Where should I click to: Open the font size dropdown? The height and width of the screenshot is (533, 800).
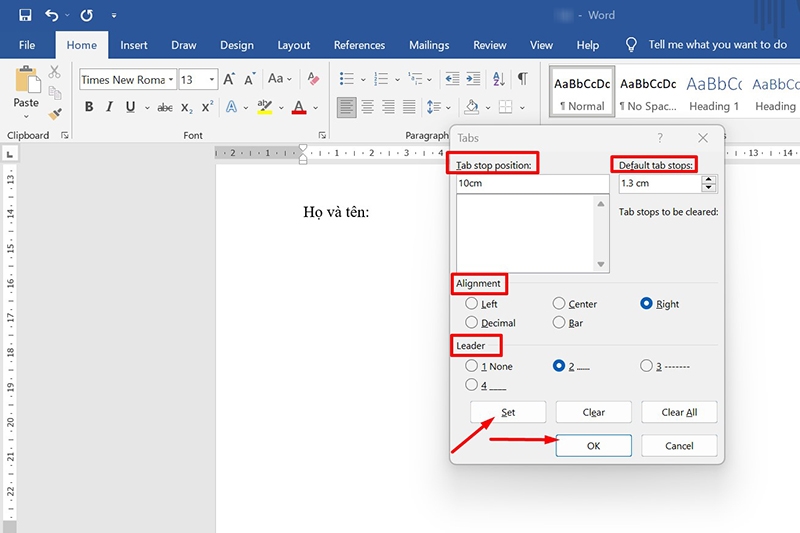[x=212, y=80]
